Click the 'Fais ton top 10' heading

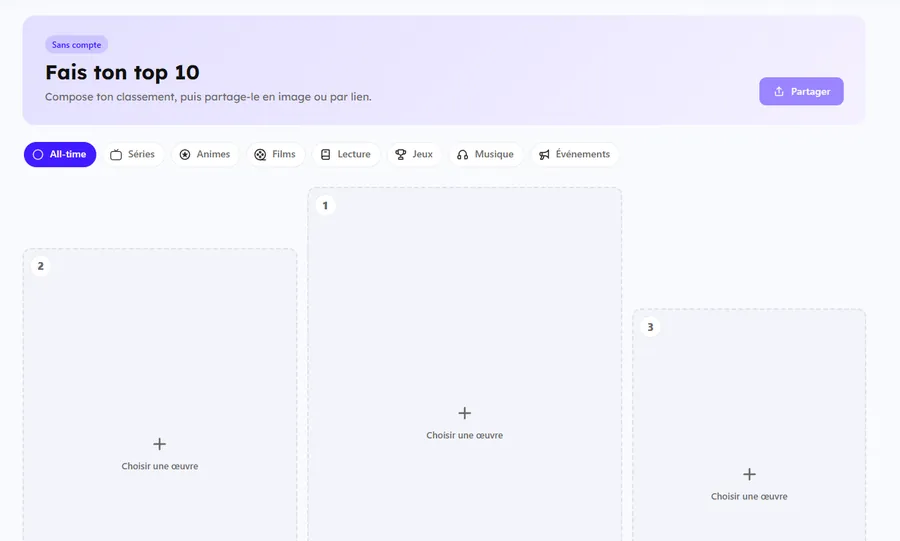[122, 73]
